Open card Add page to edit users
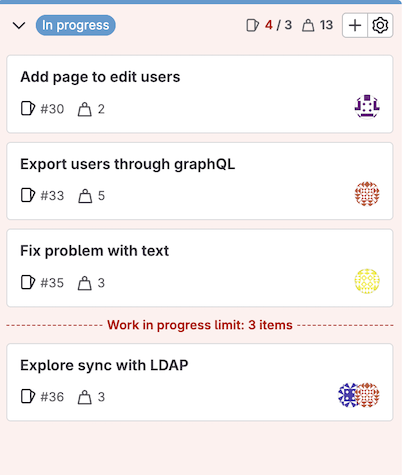405x475 pixels. 200,94
